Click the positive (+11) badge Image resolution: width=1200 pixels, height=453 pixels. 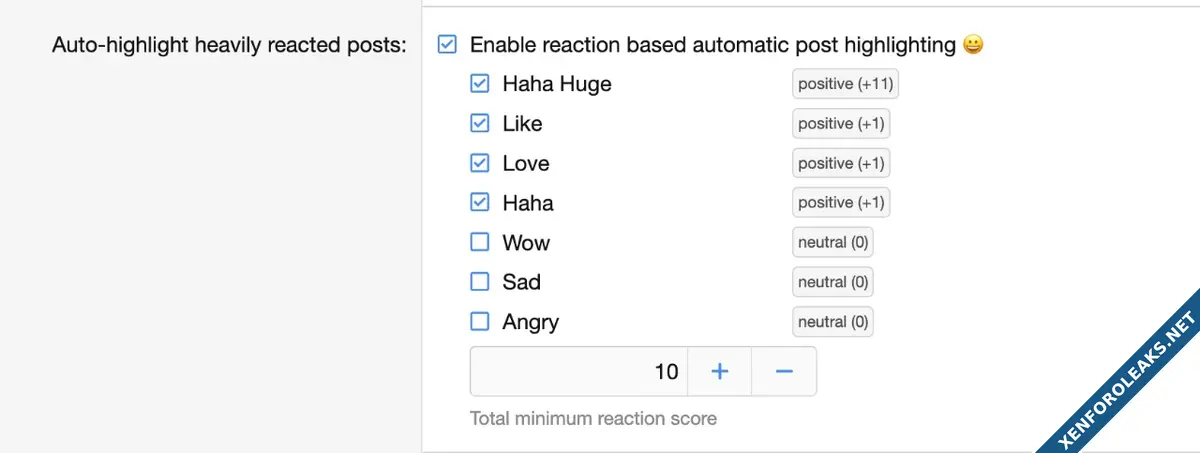845,84
